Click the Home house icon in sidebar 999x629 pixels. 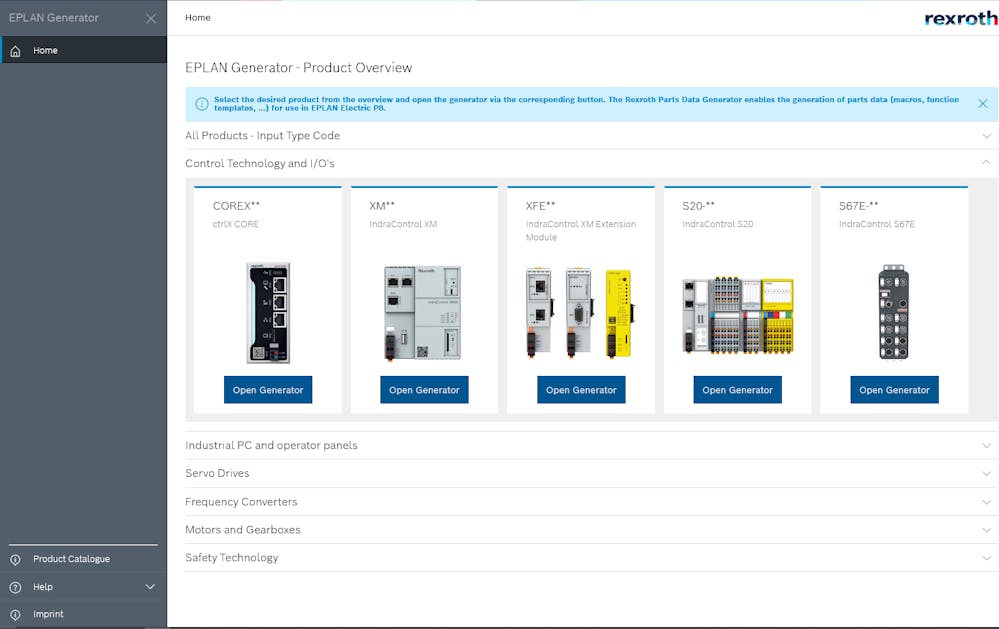click(15, 51)
